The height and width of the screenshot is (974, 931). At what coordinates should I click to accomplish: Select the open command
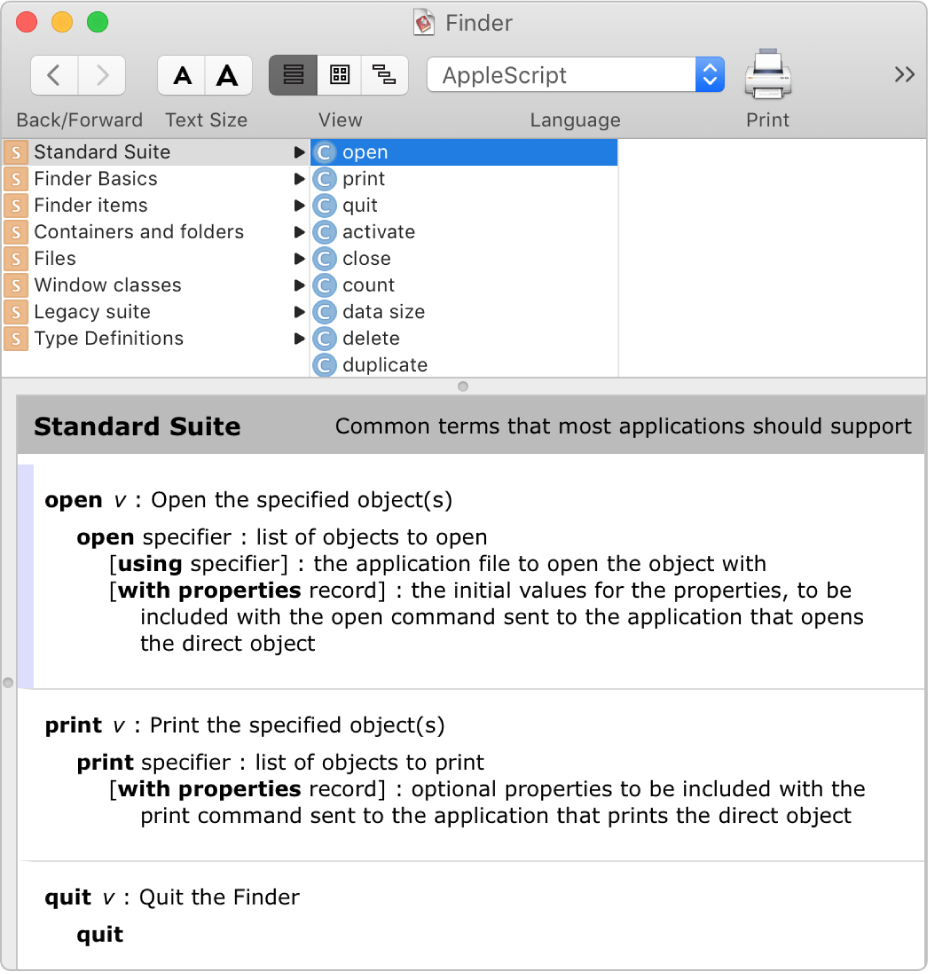point(464,152)
